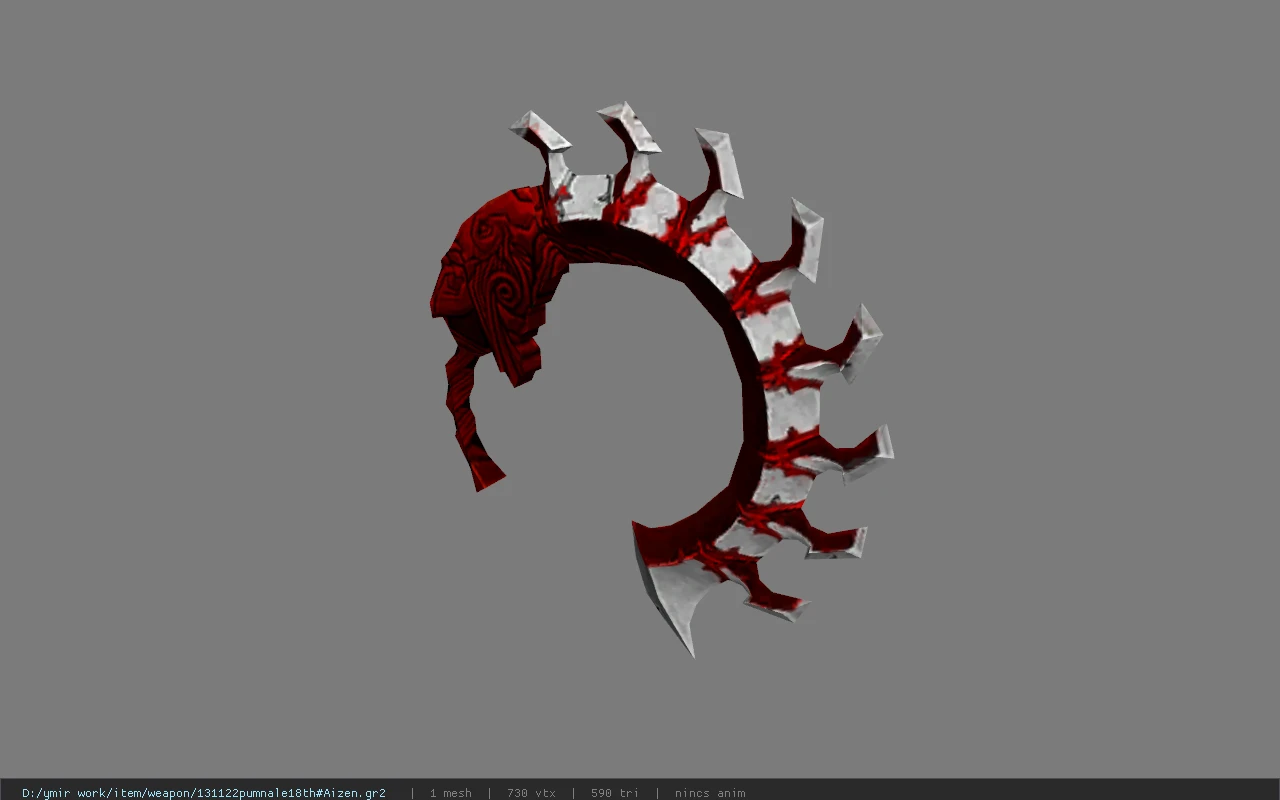The width and height of the screenshot is (1280, 800).
Task: Click the '1 mesh' status entry
Action: tap(450, 793)
